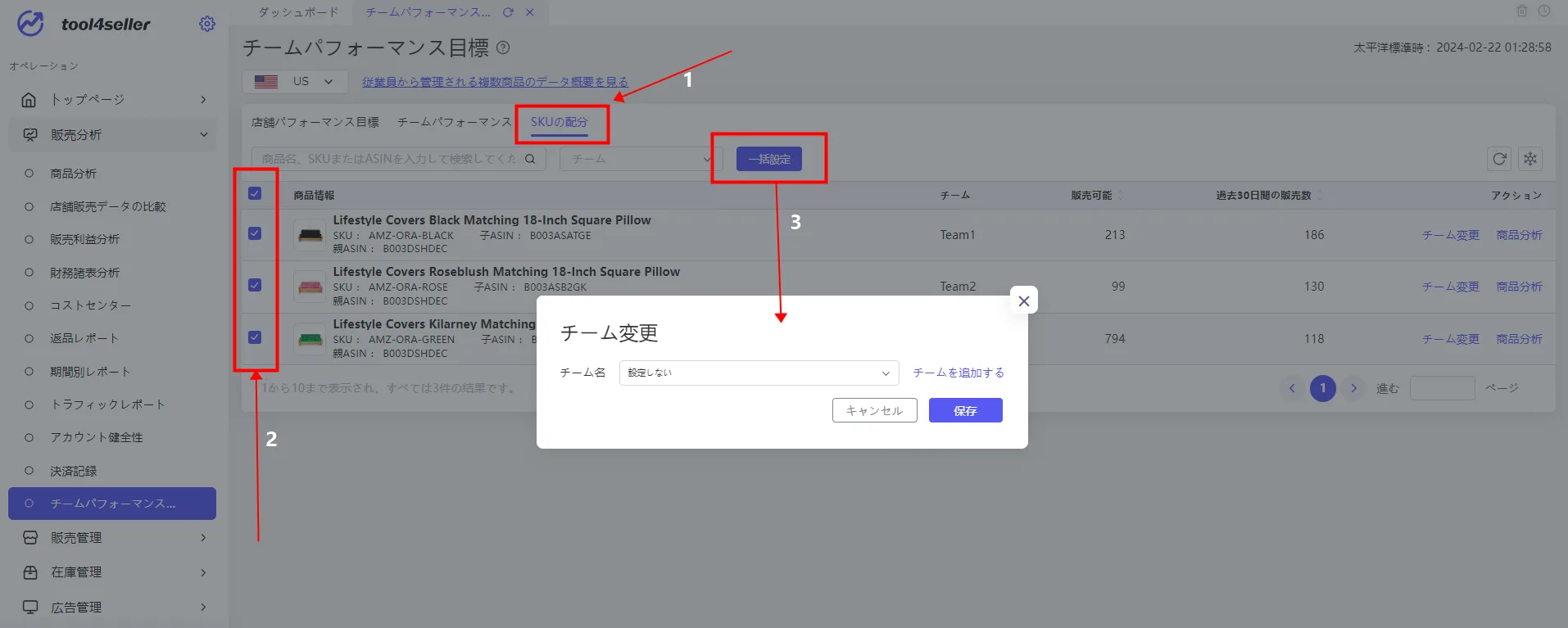Open 店舗販売データの比較 in sidebar
Image resolution: width=1568 pixels, height=628 pixels.
[x=108, y=206]
